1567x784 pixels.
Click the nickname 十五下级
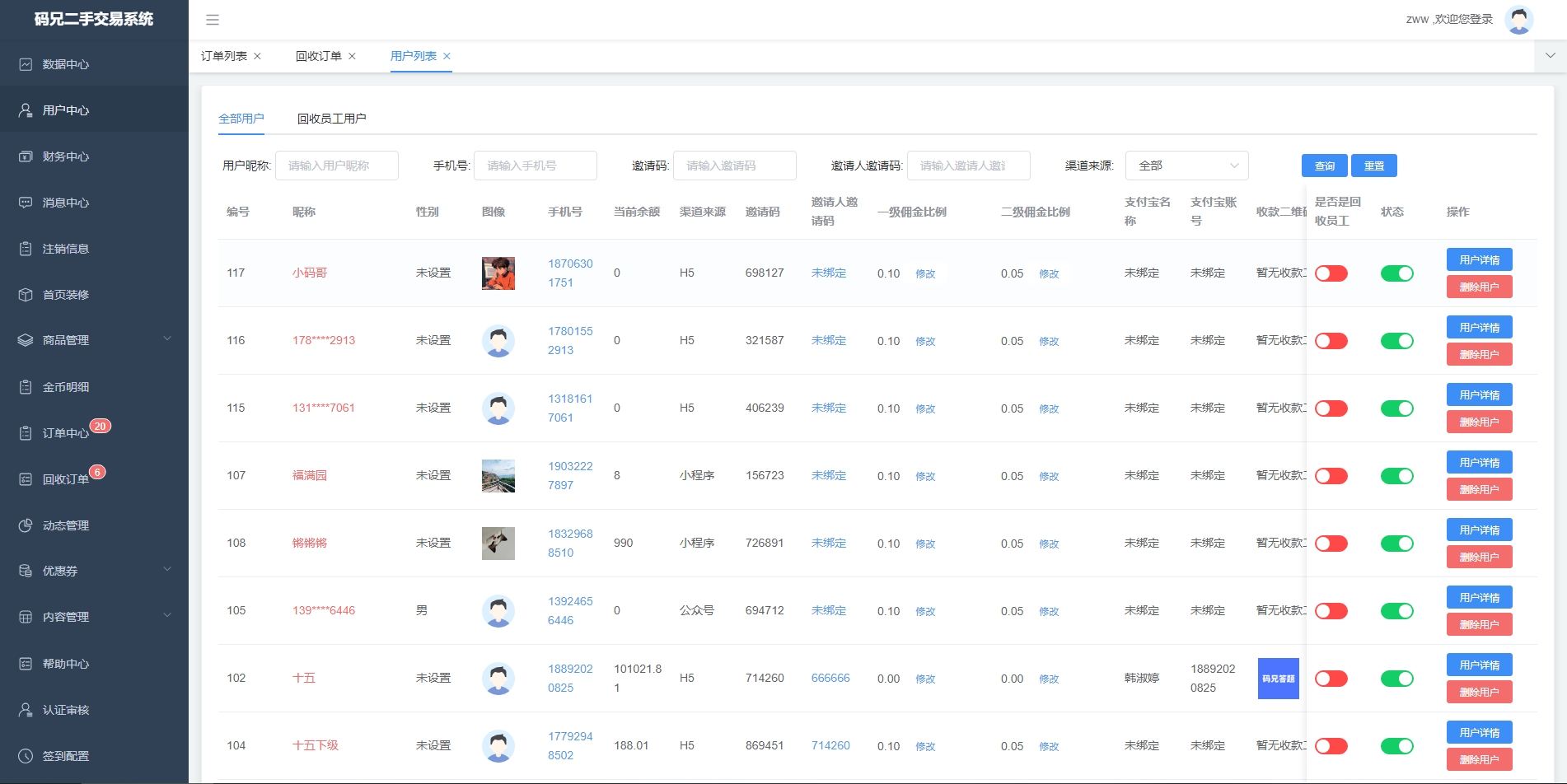pyautogui.click(x=316, y=745)
